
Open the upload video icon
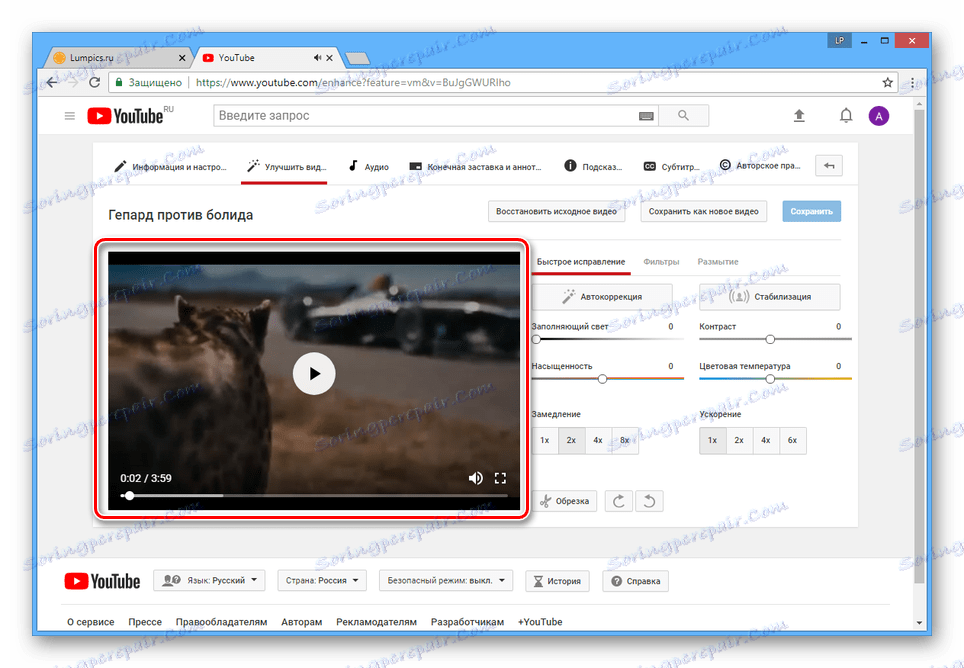[799, 116]
